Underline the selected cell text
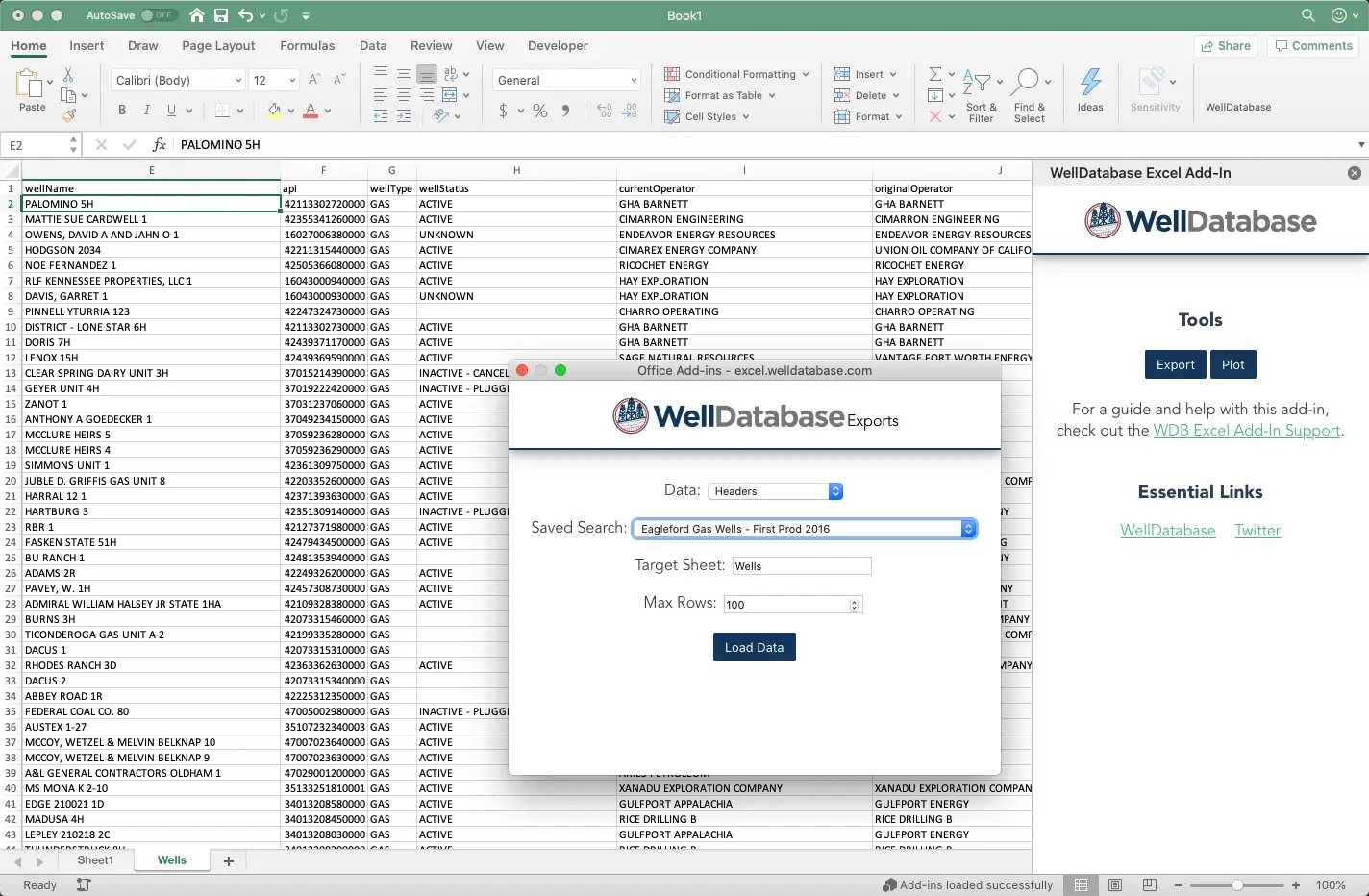 click(171, 111)
